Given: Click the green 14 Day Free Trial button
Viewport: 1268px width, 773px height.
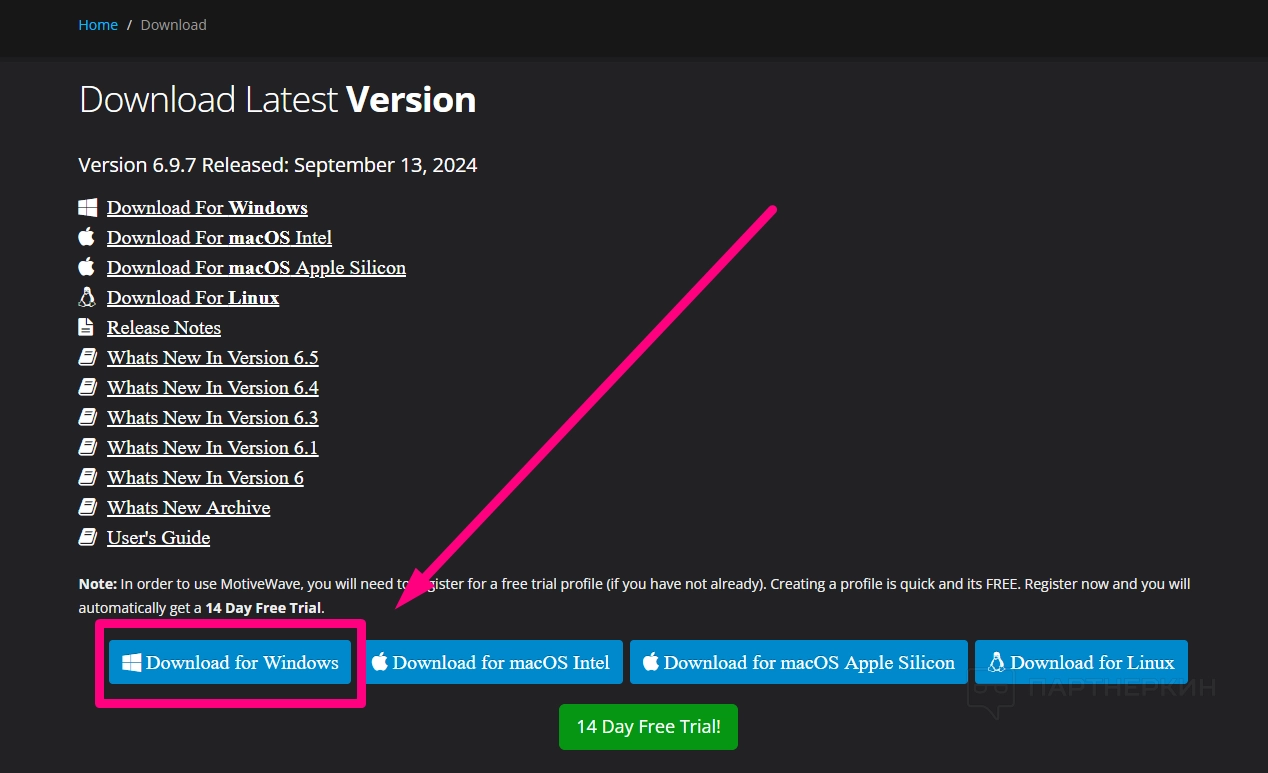Looking at the screenshot, I should (x=648, y=727).
